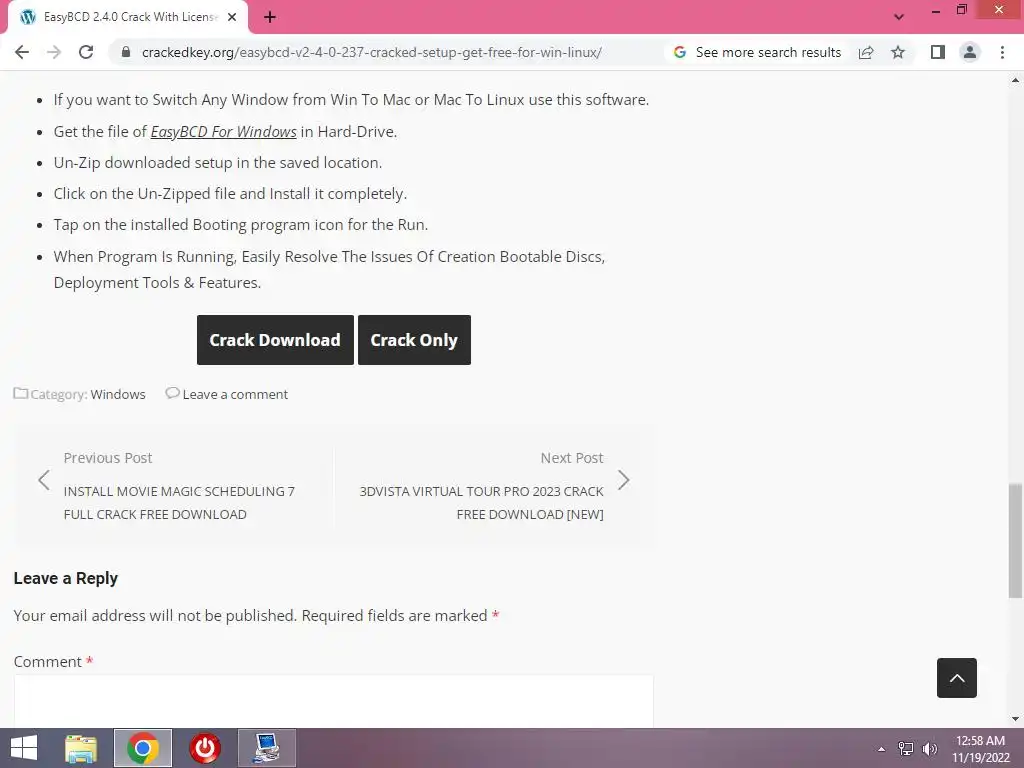Open Install Movie Magic Scheduling 7 post

[x=179, y=503]
